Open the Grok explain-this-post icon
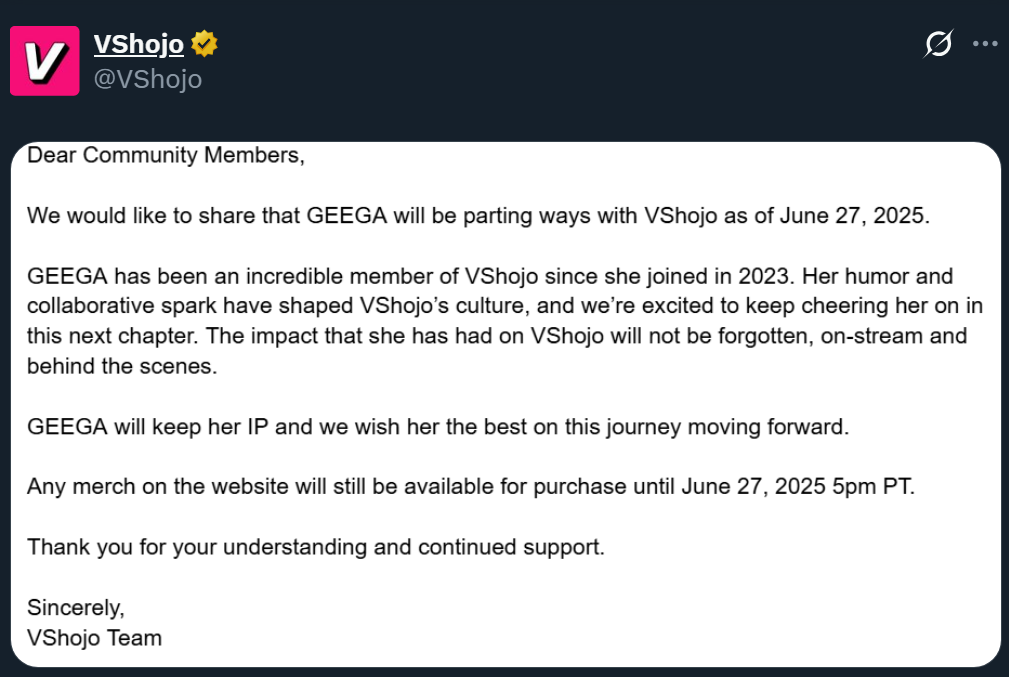This screenshot has height=677, width=1009. click(x=938, y=44)
